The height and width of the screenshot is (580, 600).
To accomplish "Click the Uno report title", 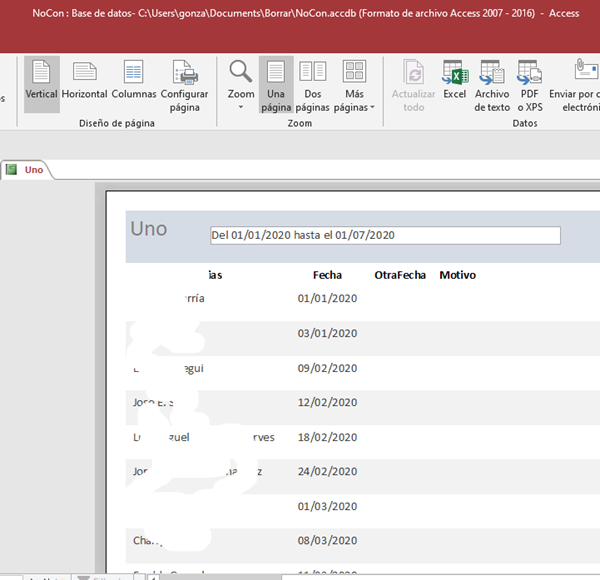I will tap(149, 229).
